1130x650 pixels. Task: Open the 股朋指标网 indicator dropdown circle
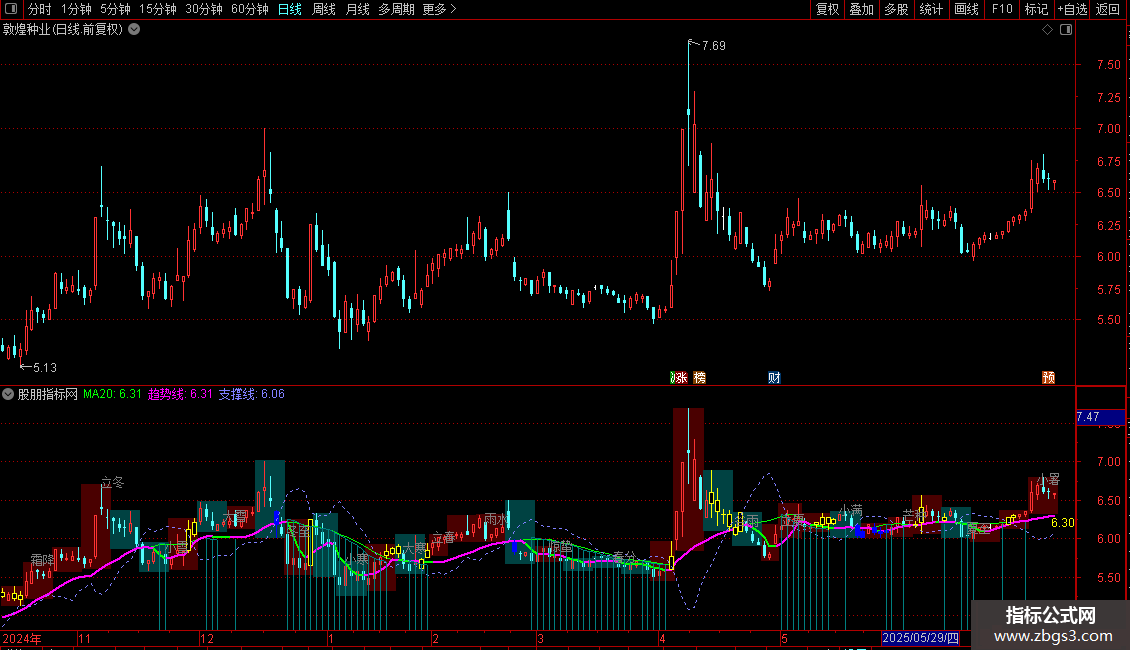tap(8, 394)
